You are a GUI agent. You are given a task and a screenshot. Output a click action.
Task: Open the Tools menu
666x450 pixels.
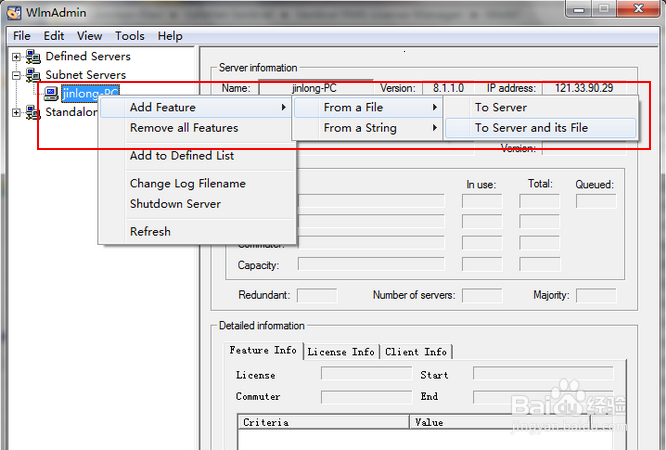[x=130, y=36]
